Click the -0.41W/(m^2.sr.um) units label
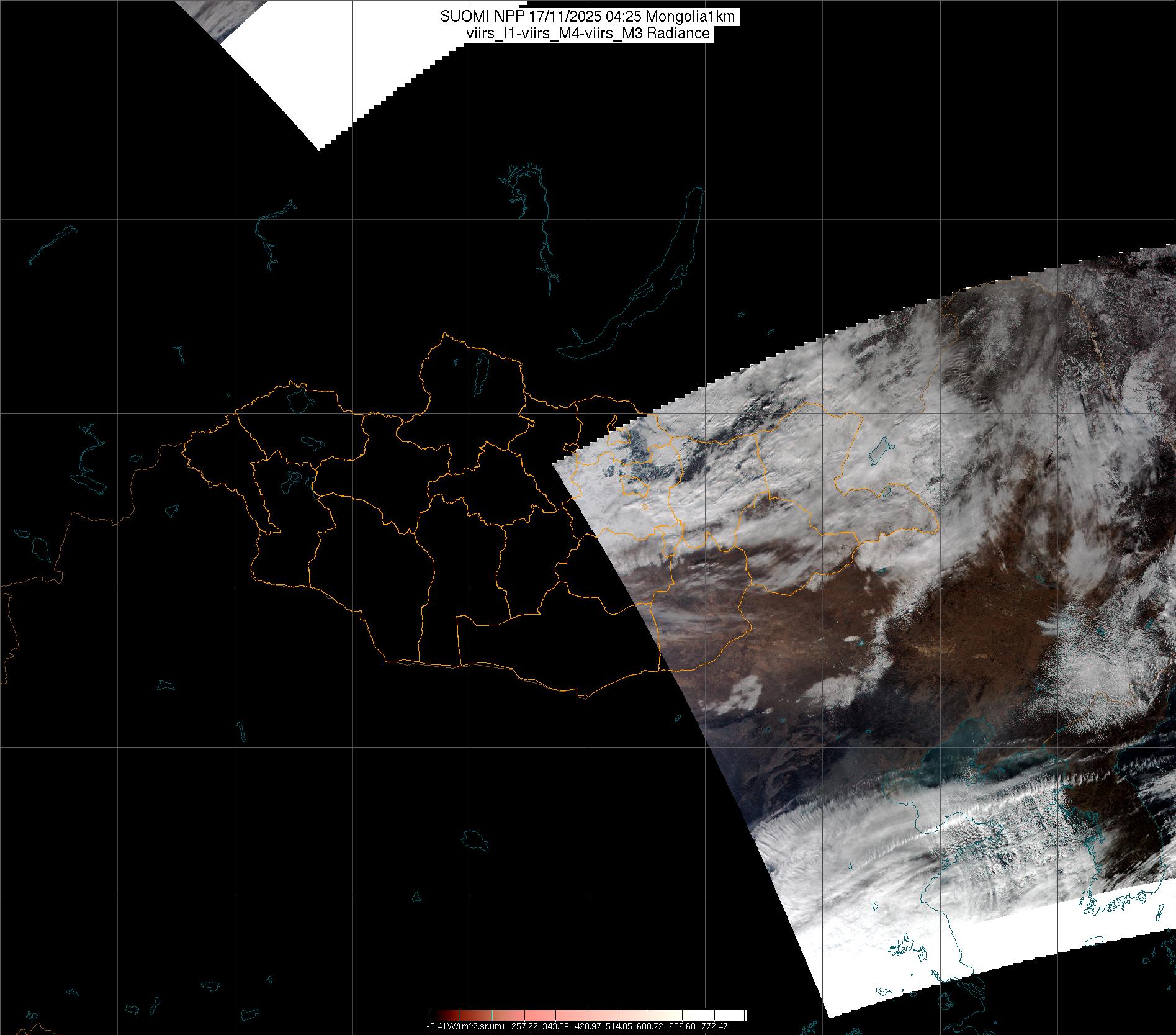 point(465,1027)
